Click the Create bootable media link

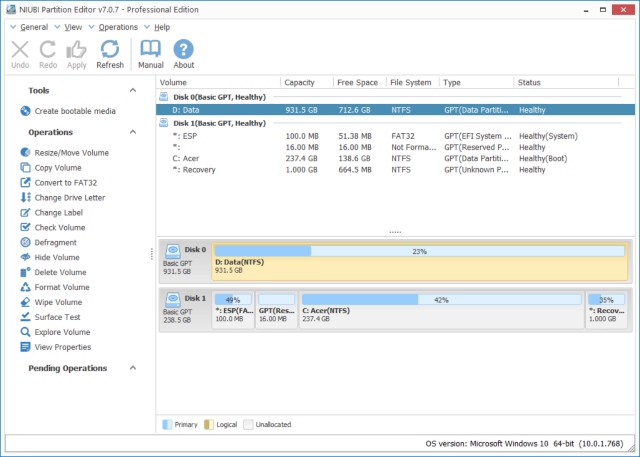point(75,111)
